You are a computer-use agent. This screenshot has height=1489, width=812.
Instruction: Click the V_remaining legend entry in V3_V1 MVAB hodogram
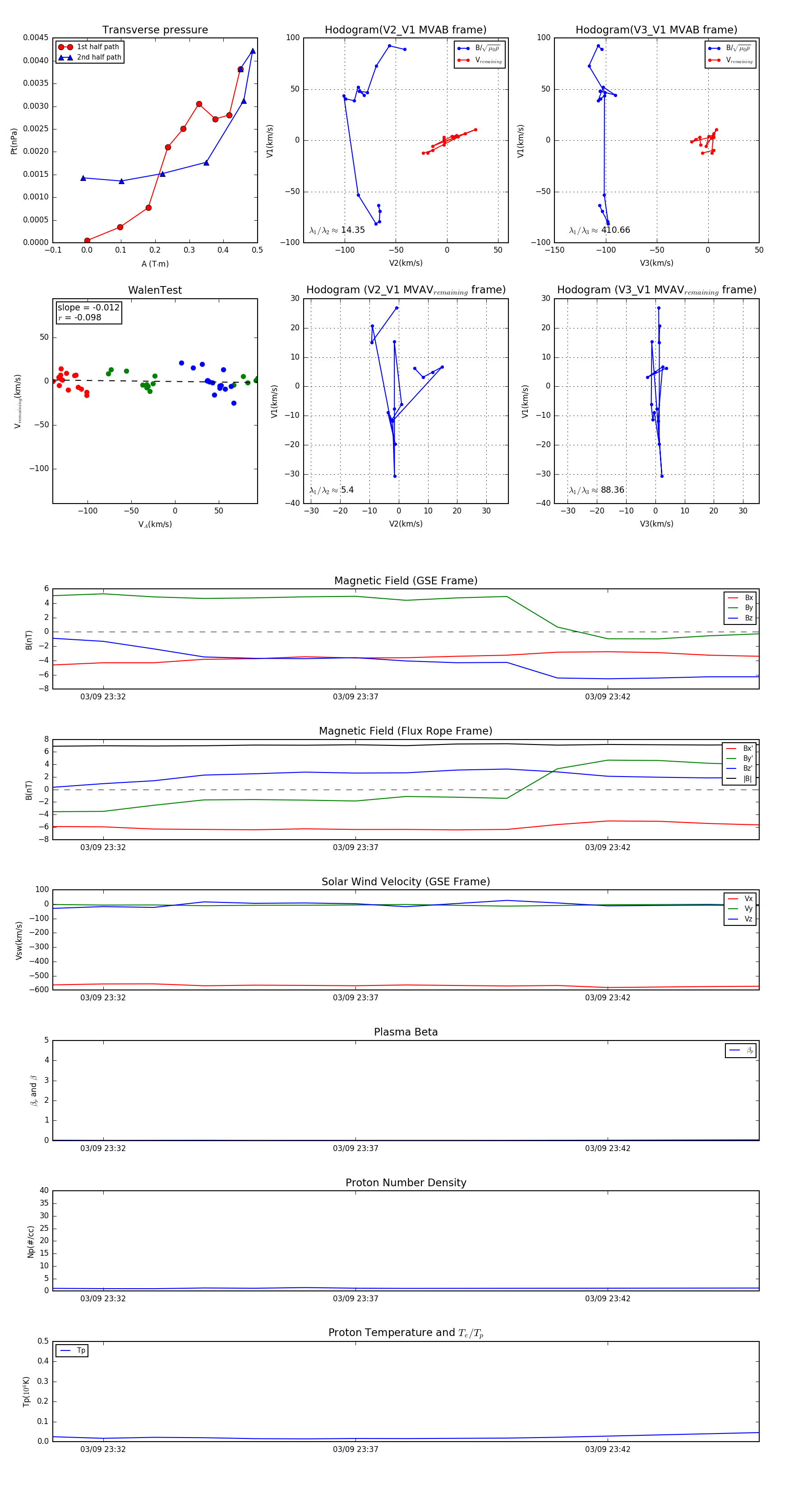point(730,60)
